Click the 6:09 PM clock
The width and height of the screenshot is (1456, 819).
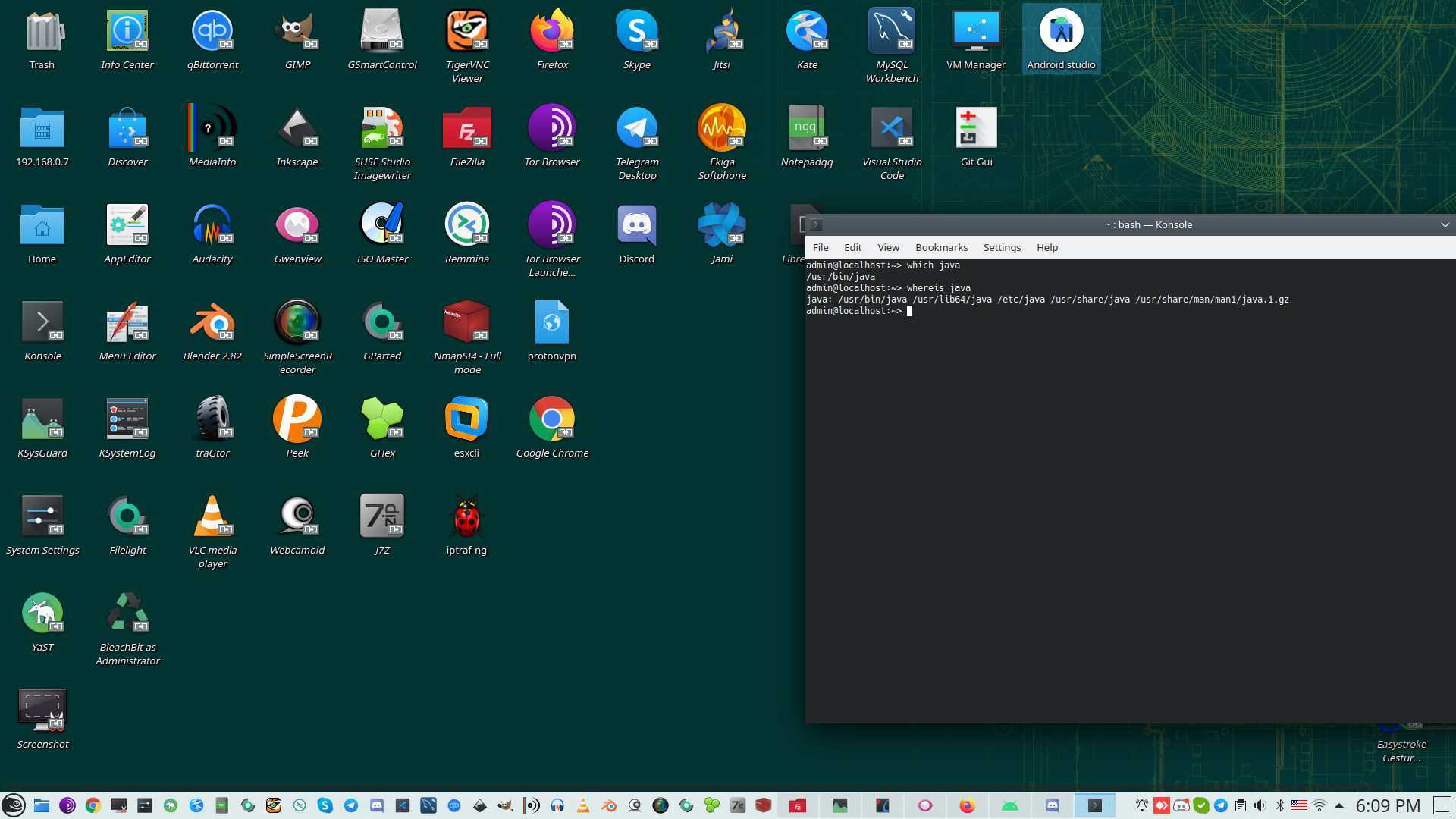[x=1388, y=805]
